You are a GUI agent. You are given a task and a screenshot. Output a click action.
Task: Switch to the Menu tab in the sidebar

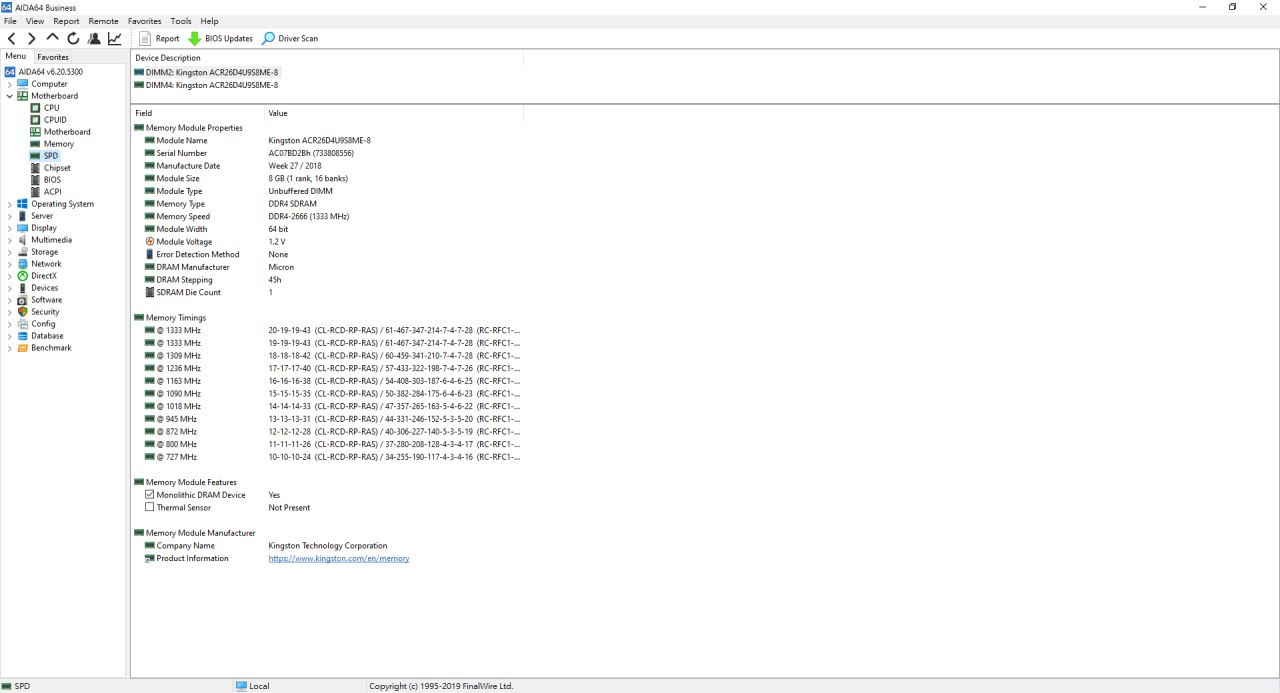[16, 56]
